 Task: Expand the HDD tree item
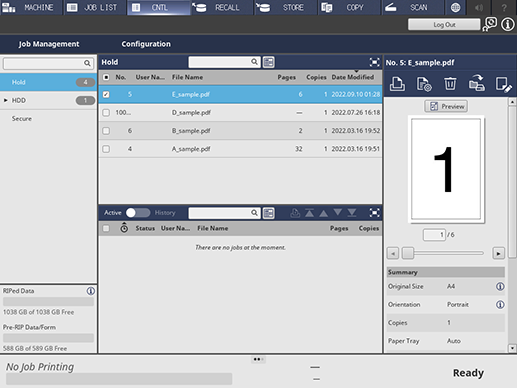coord(6,100)
